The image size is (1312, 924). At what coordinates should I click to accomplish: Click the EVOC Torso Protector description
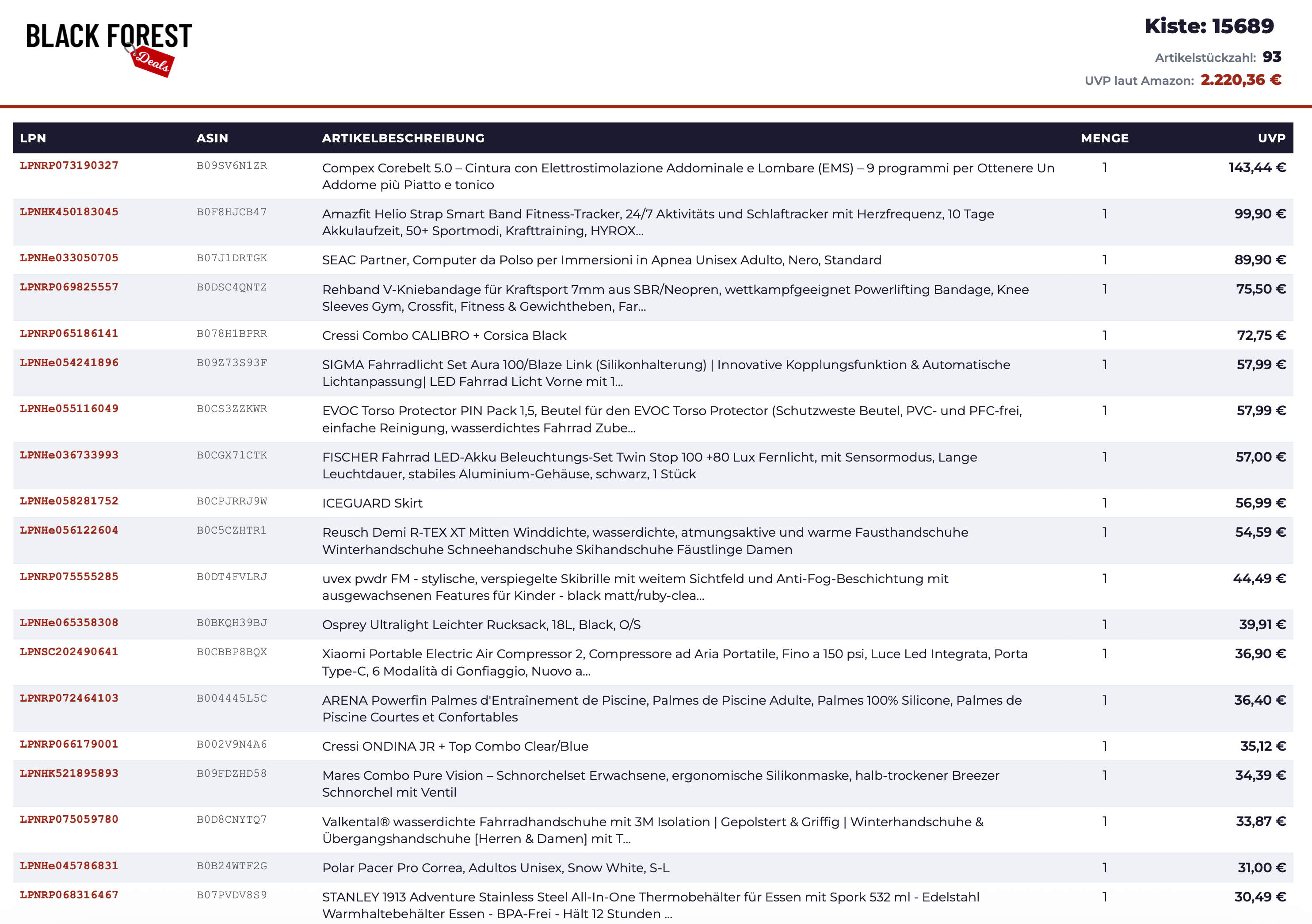(x=672, y=420)
